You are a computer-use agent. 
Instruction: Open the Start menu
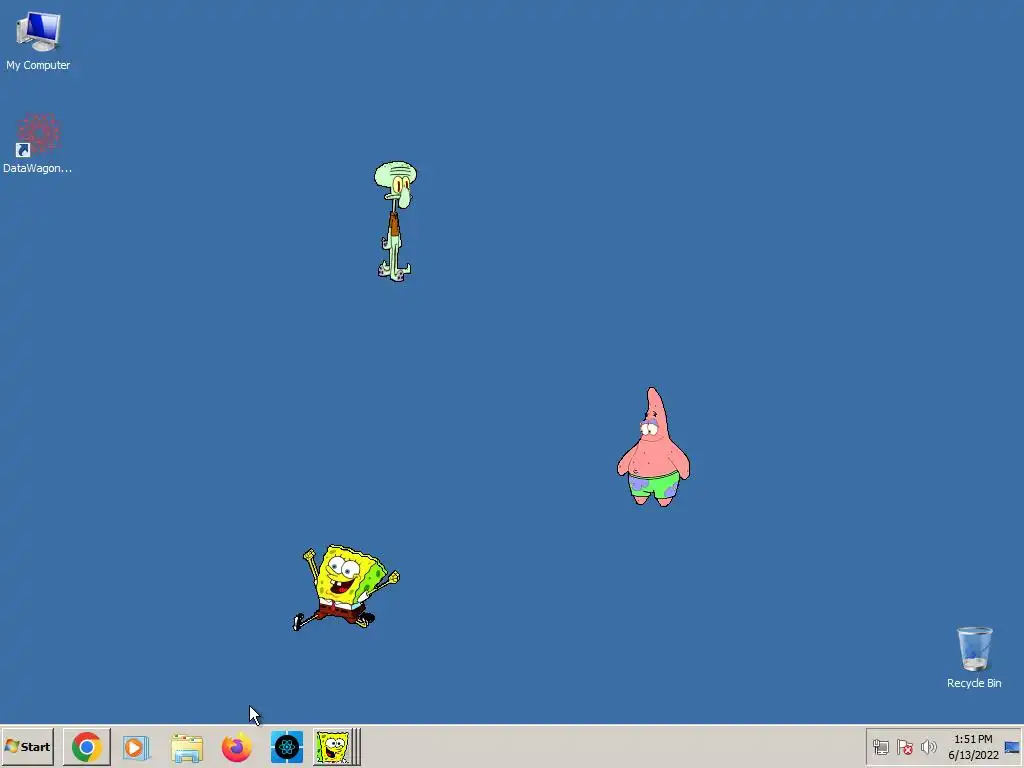click(27, 746)
